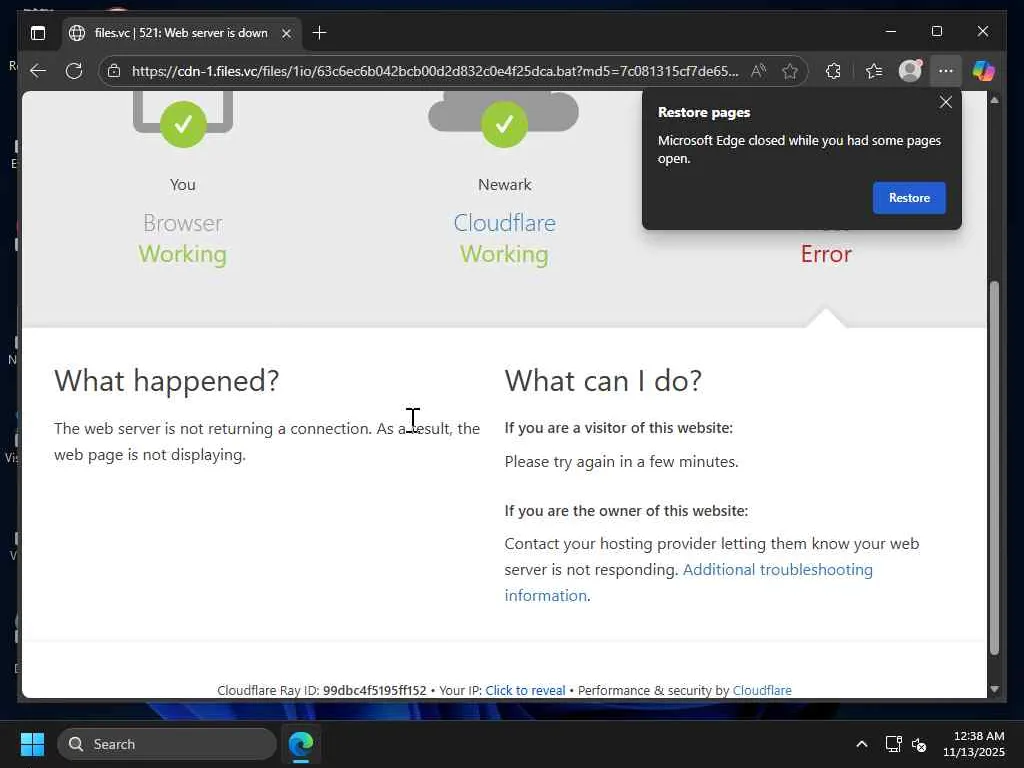Image resolution: width=1024 pixels, height=768 pixels.
Task: Open the muted volume tray icon
Action: tap(920, 744)
